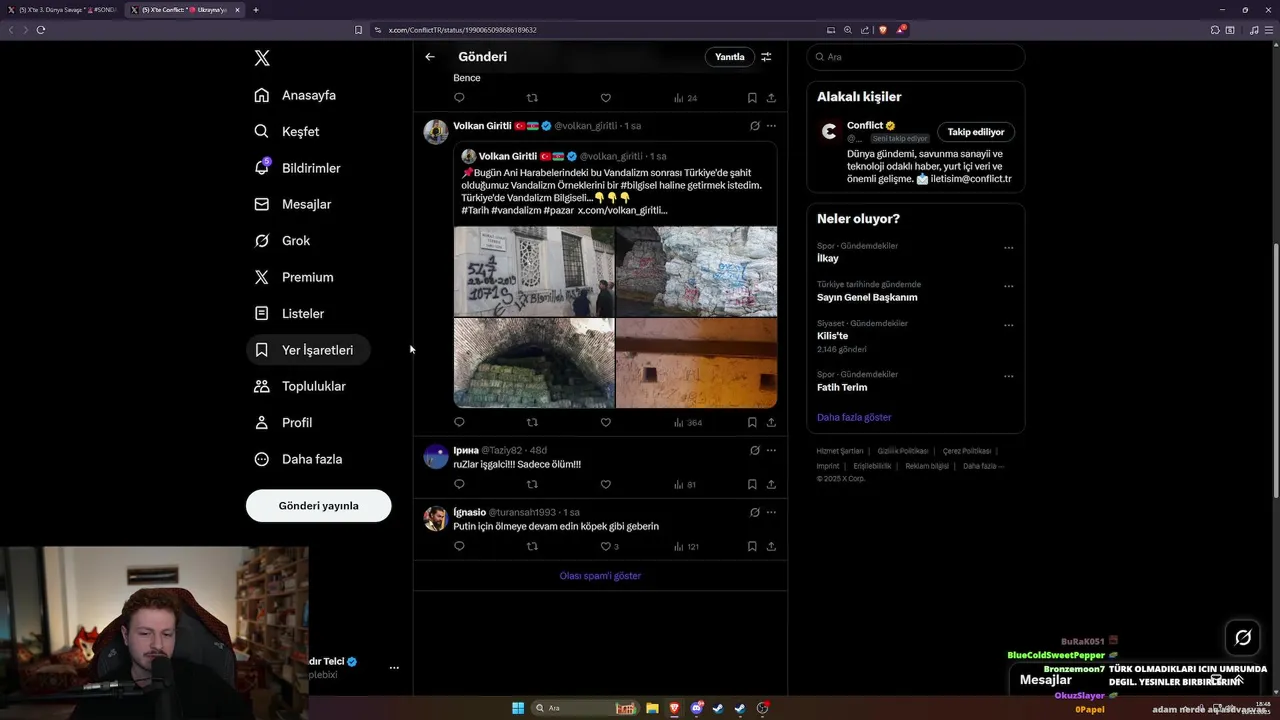This screenshot has height=720, width=1280.
Task: Click Takip ediliyor button for Conflict
Action: [x=976, y=132]
